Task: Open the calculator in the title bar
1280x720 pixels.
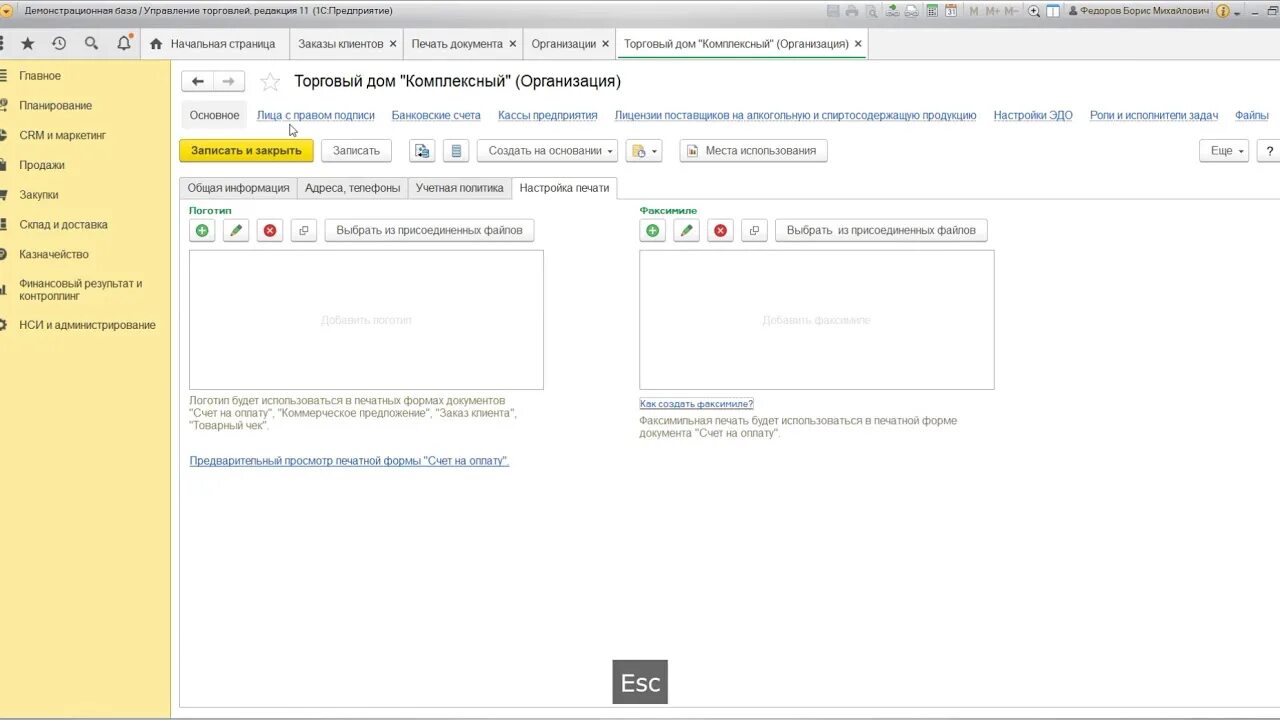Action: [932, 11]
